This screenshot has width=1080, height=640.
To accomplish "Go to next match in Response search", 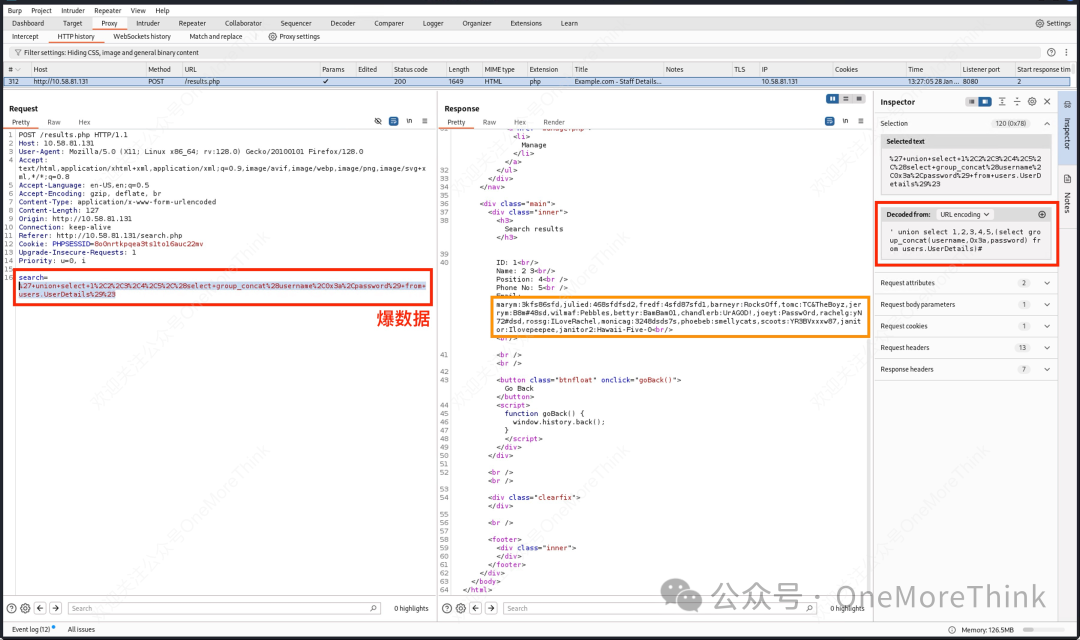I will pos(491,608).
